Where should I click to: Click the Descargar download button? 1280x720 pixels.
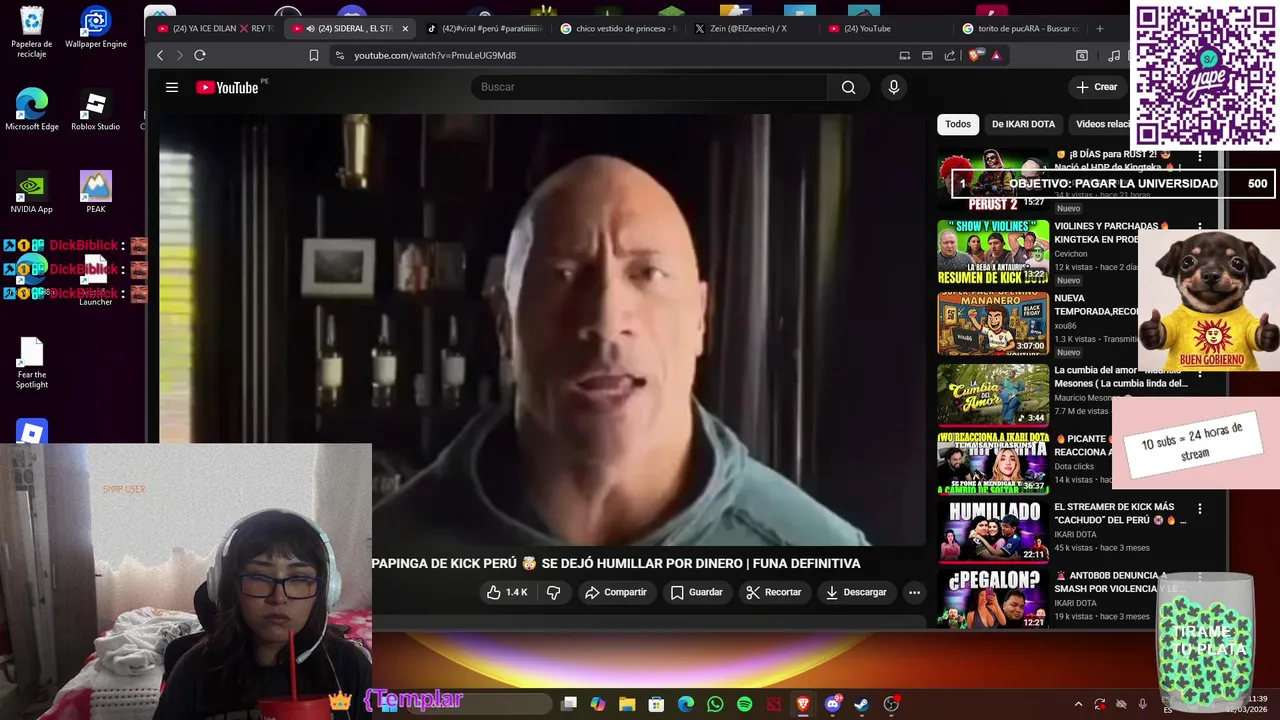[856, 592]
